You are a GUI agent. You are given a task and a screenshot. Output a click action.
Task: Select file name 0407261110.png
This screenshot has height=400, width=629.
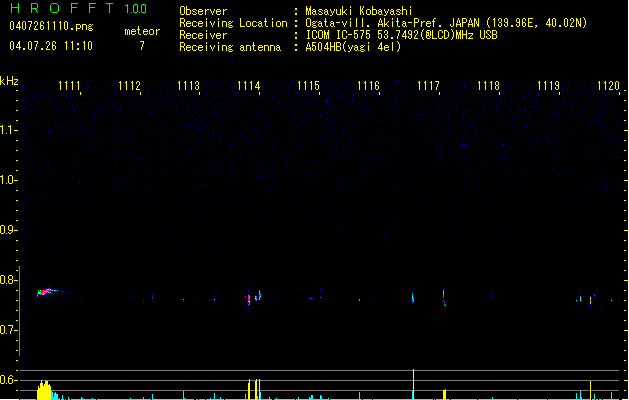coord(51,26)
